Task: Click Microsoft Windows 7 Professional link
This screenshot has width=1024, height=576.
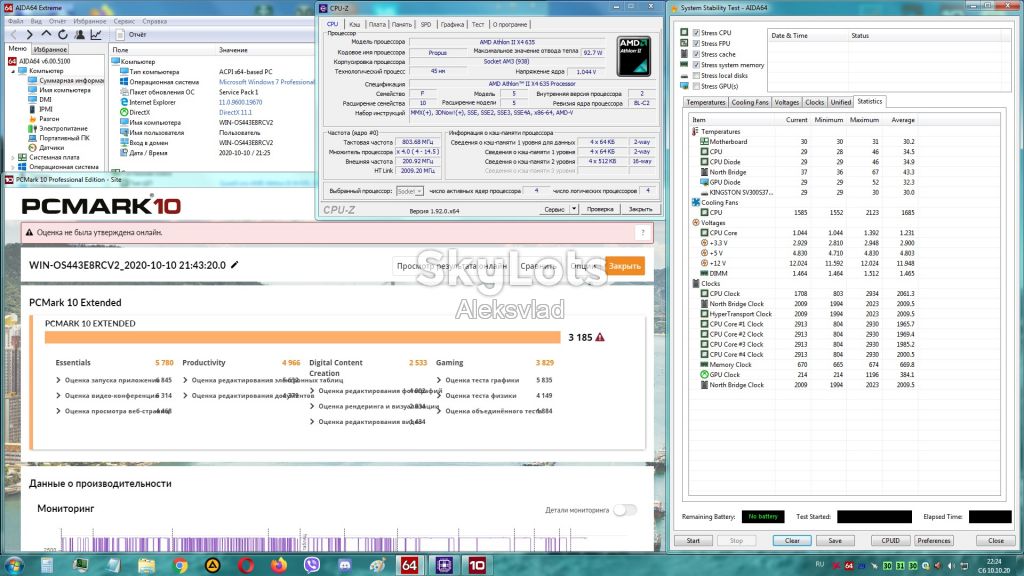Action: click(266, 82)
